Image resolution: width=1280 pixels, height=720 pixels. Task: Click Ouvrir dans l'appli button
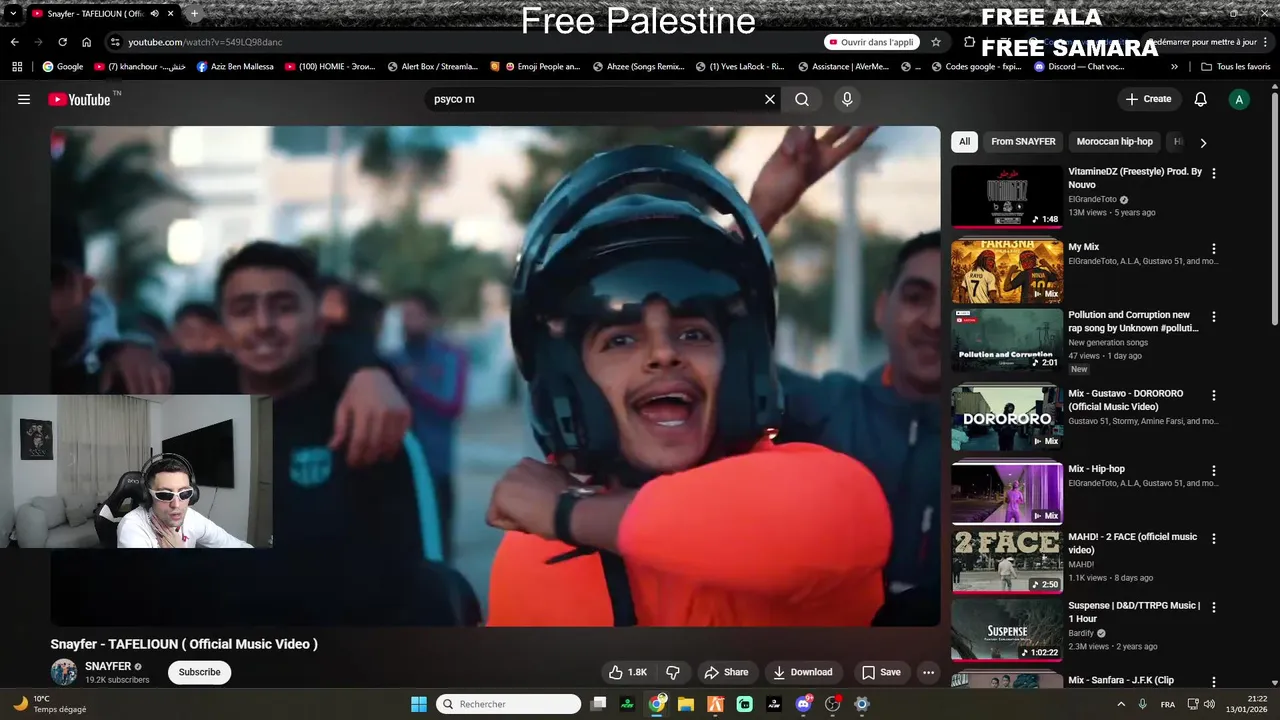pos(871,42)
